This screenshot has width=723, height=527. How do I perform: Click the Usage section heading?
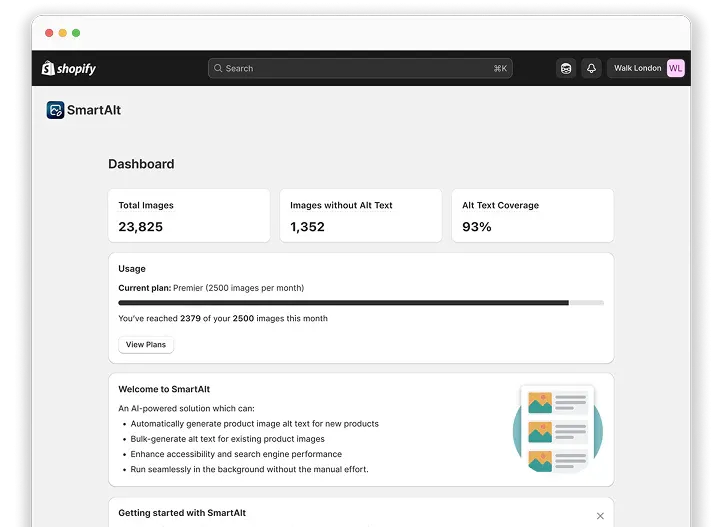click(x=132, y=269)
